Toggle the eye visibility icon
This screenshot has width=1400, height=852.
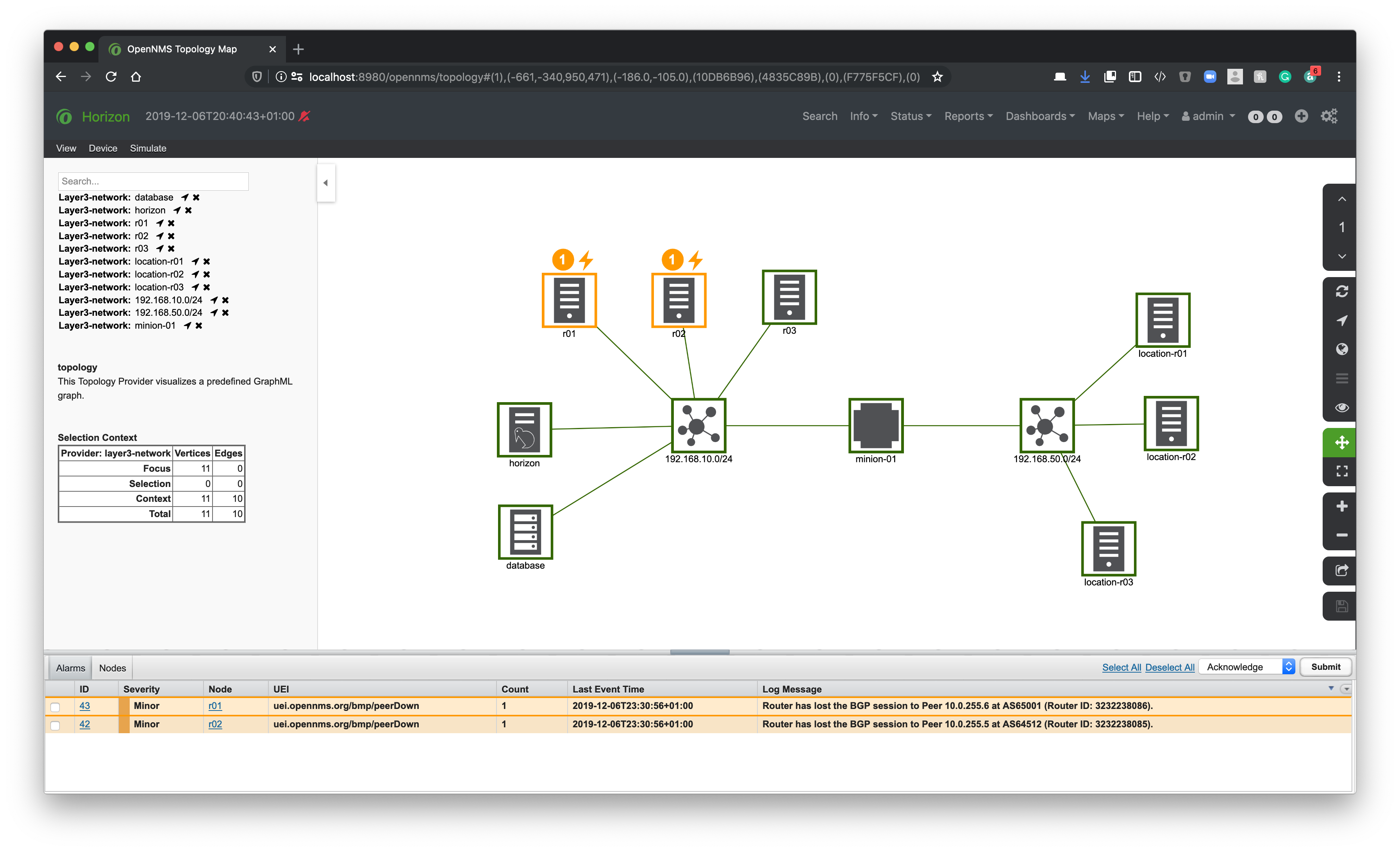pyautogui.click(x=1341, y=408)
